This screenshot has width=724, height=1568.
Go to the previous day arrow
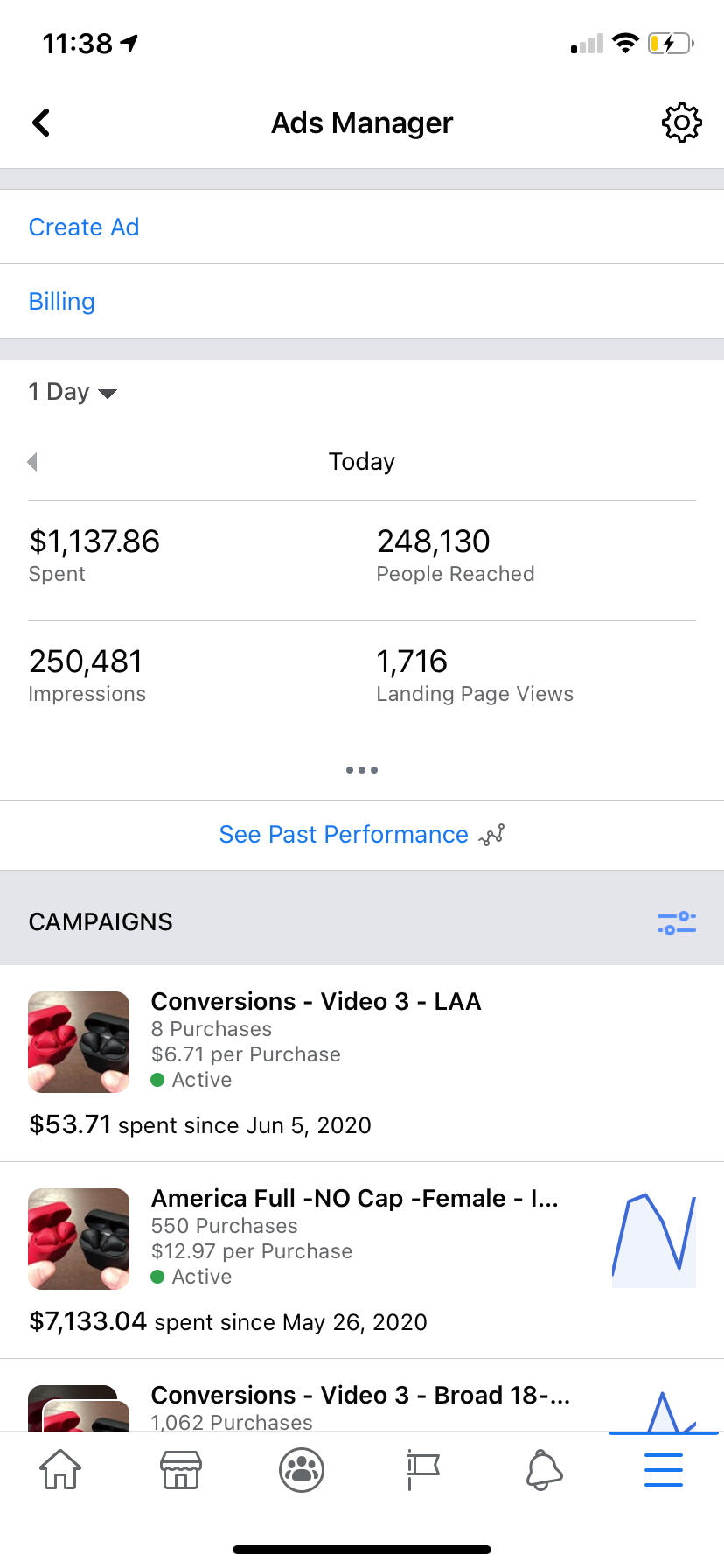33,462
